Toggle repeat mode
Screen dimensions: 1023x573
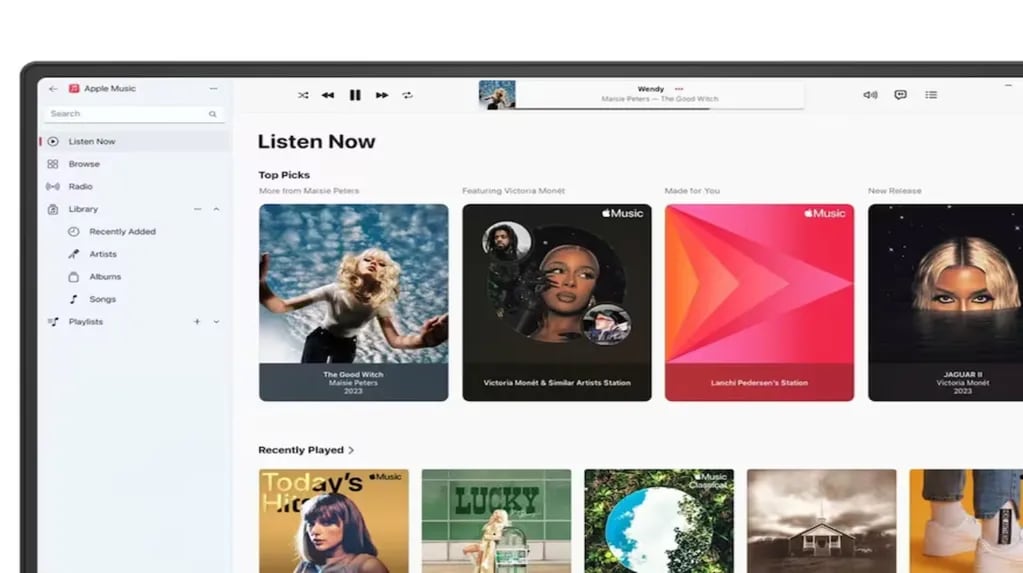408,95
